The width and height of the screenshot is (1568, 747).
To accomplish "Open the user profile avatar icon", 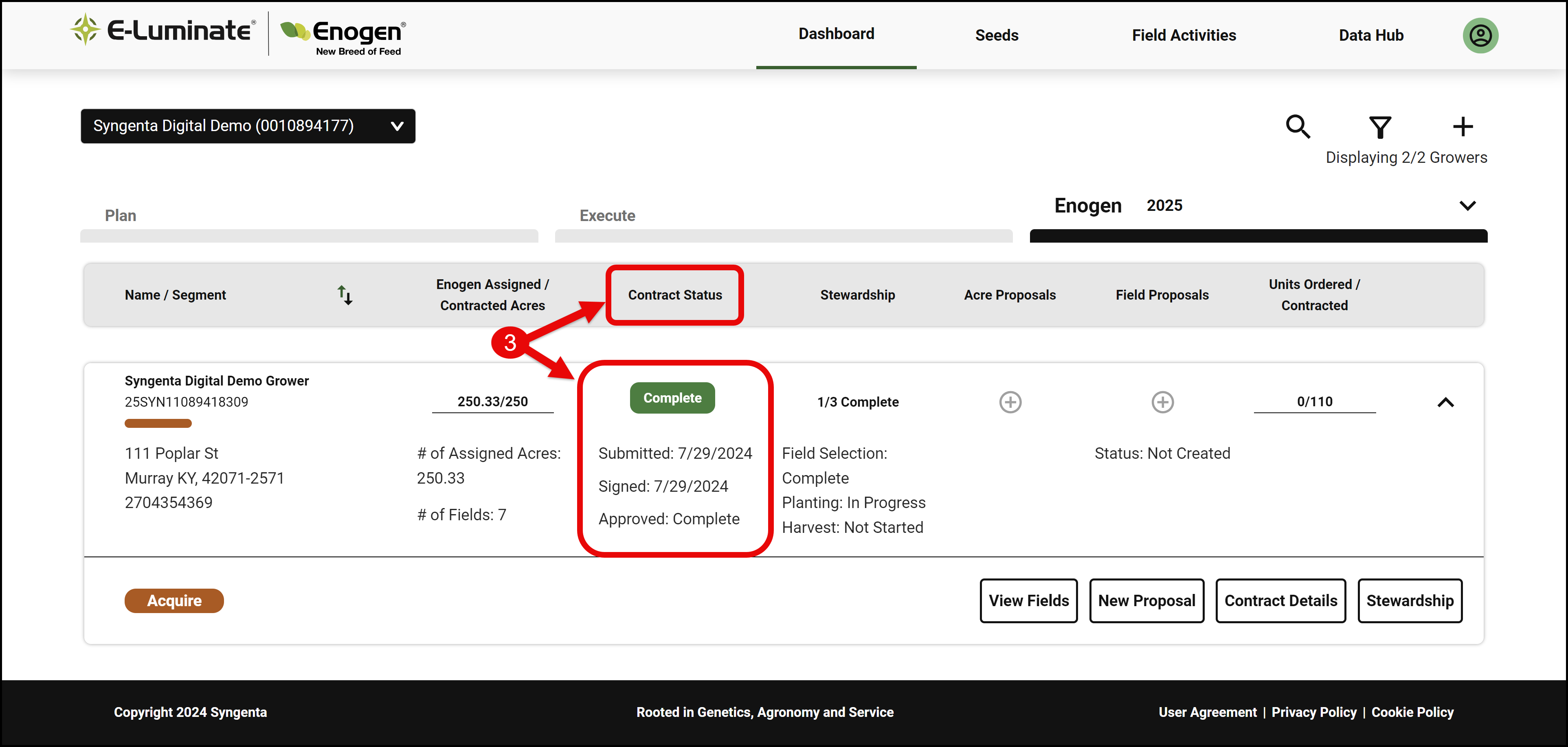I will pyautogui.click(x=1480, y=35).
